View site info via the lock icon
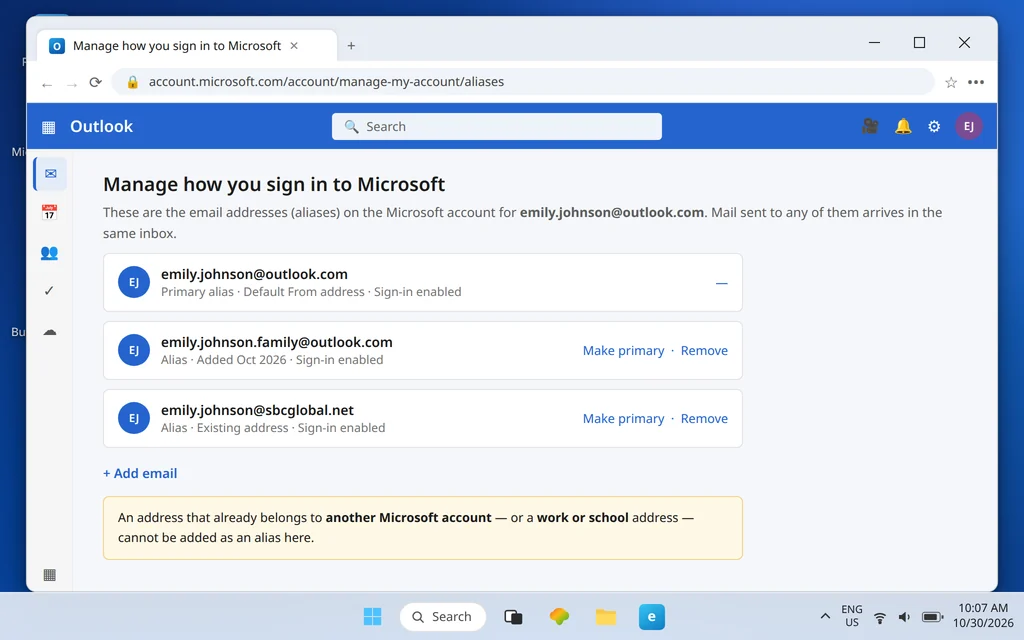Image resolution: width=1024 pixels, height=640 pixels. pyautogui.click(x=133, y=82)
